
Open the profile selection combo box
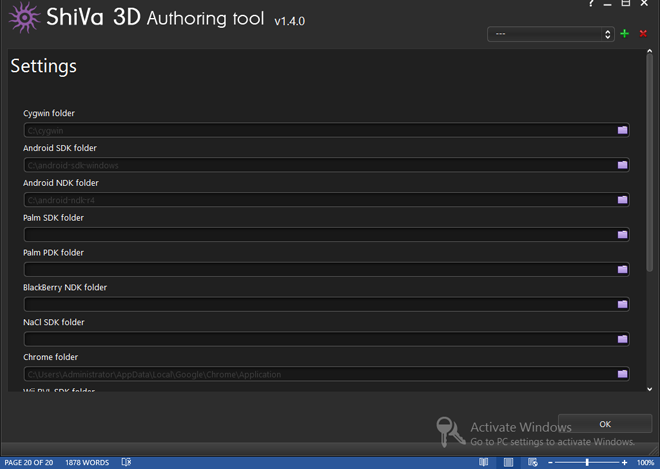point(551,34)
